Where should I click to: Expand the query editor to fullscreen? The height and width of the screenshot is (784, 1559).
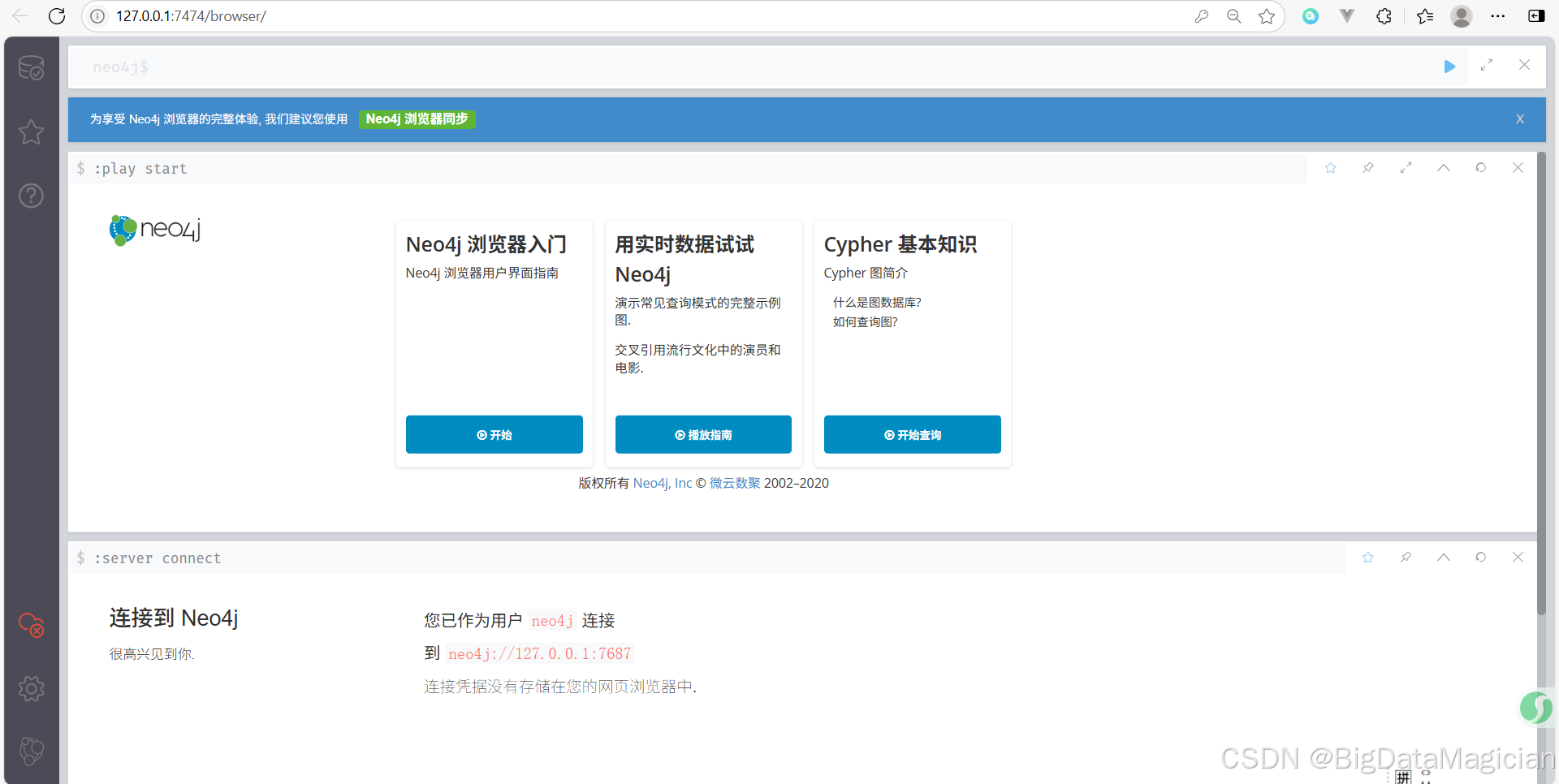tap(1487, 66)
